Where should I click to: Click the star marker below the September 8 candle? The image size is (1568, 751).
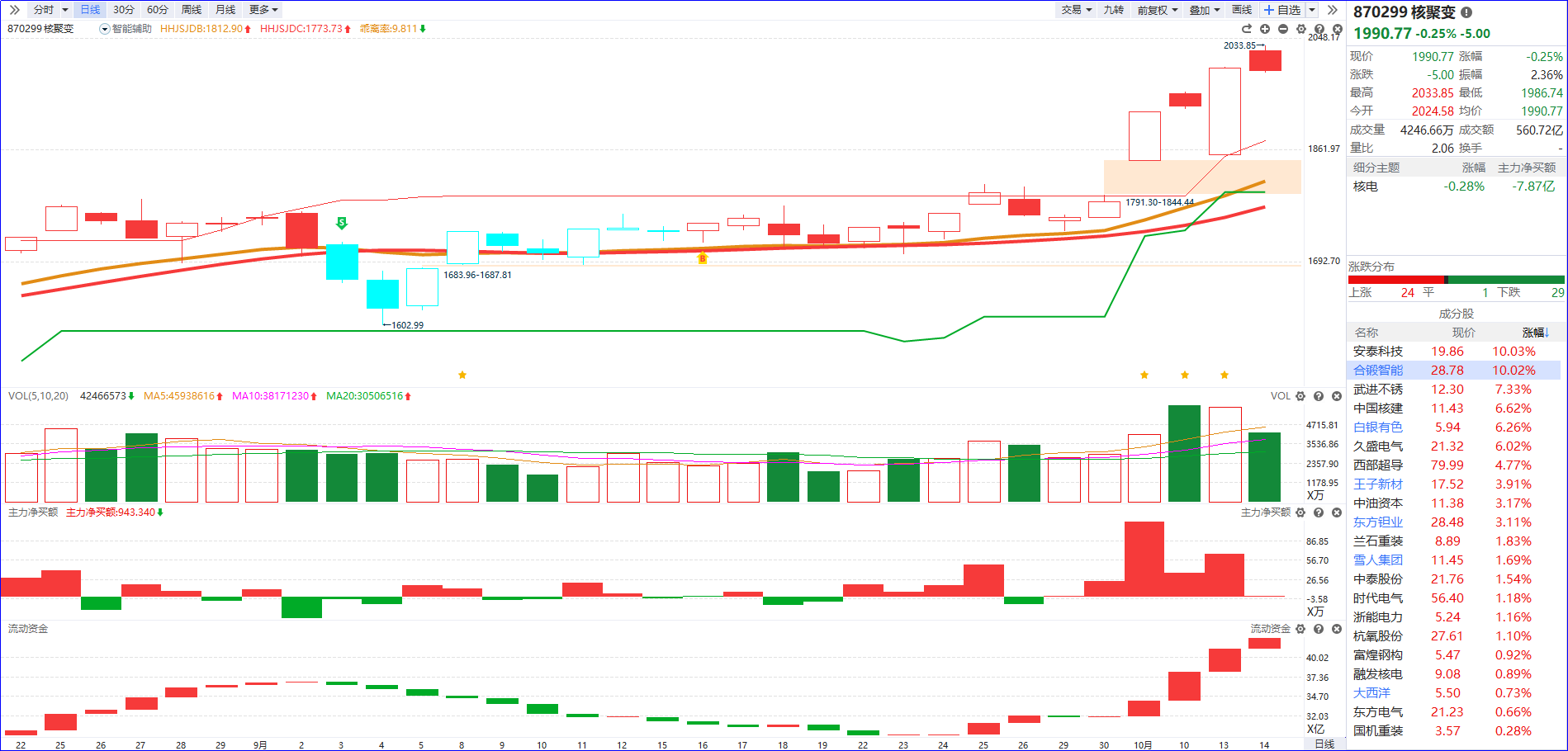(x=462, y=375)
